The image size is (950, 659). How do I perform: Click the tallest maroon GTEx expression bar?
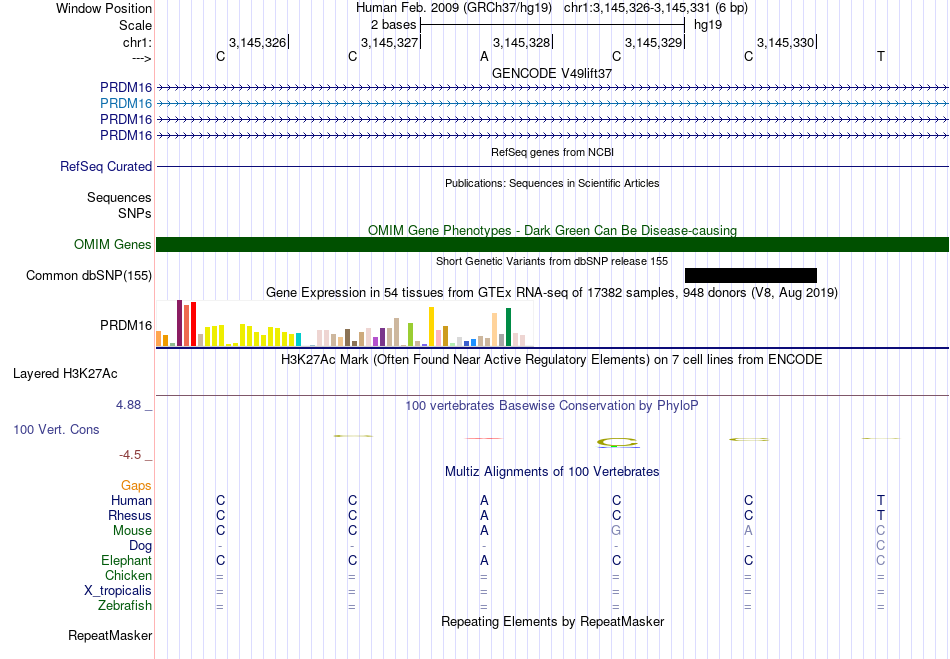point(179,323)
